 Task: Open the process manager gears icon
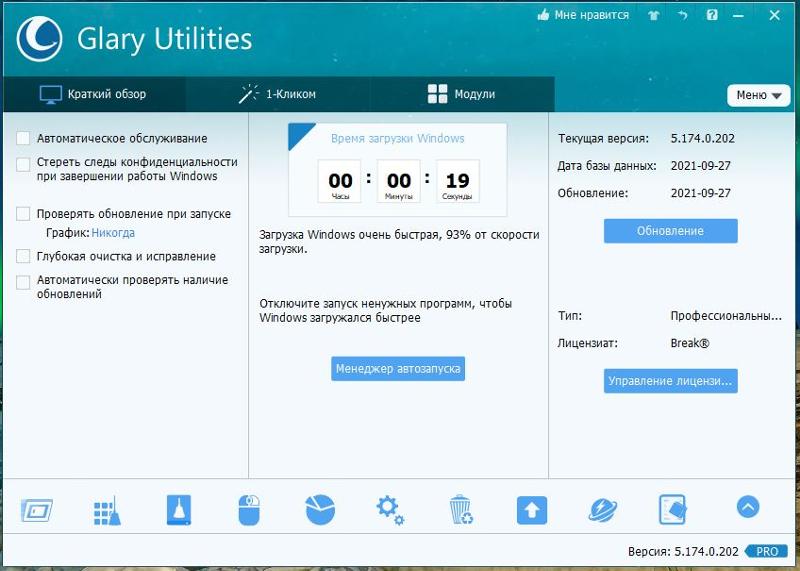(390, 510)
